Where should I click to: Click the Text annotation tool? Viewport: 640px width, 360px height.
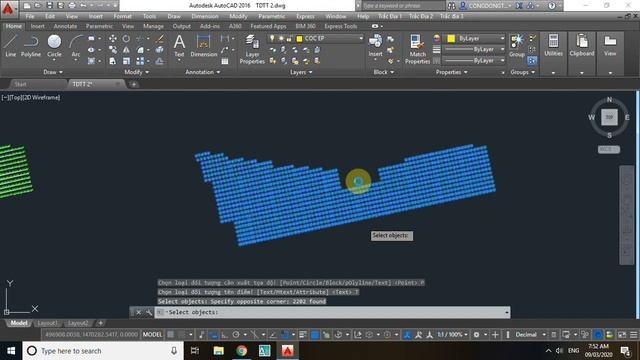pyautogui.click(x=179, y=45)
